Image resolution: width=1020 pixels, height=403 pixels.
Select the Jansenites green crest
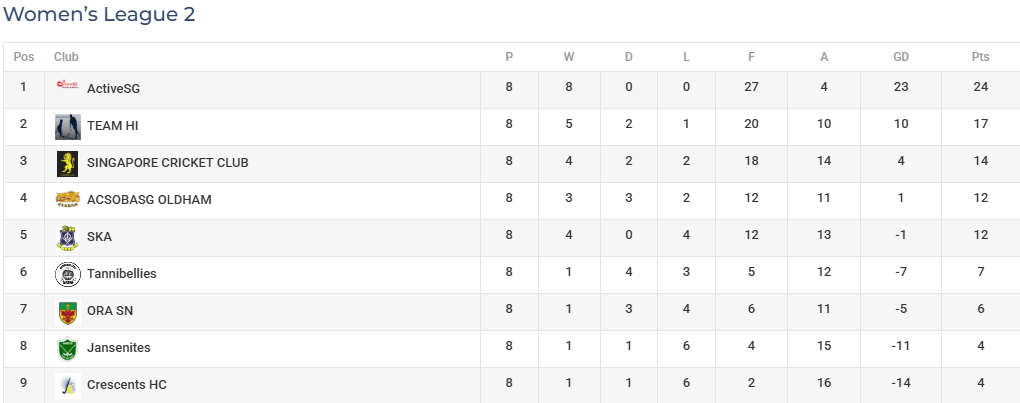(68, 349)
